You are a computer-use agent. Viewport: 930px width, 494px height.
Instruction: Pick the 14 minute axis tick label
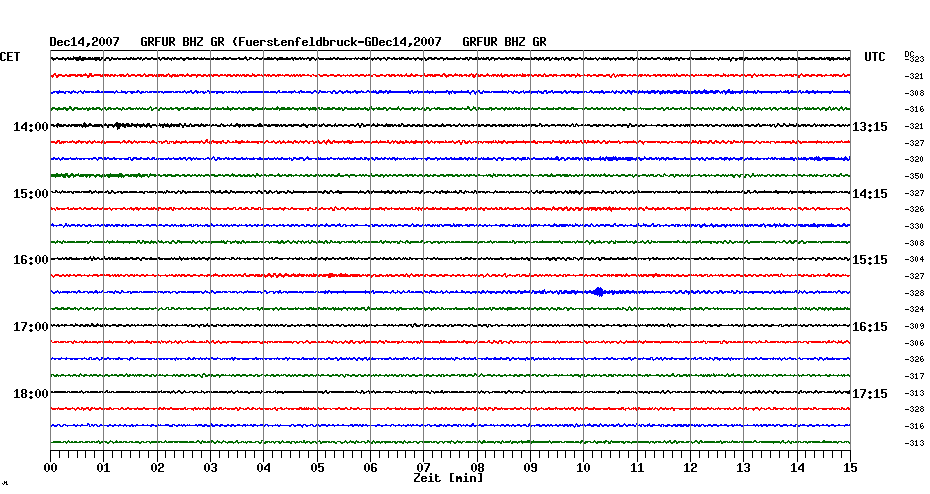click(x=797, y=468)
